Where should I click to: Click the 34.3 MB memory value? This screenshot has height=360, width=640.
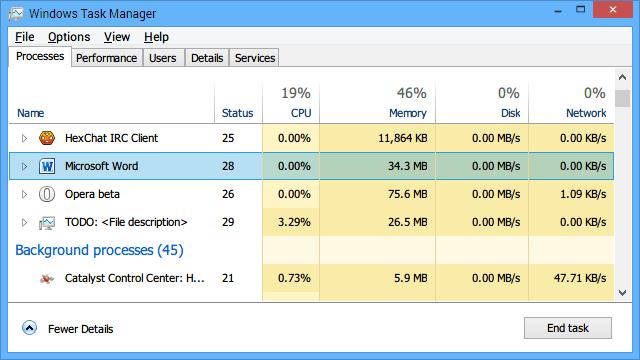pos(408,166)
